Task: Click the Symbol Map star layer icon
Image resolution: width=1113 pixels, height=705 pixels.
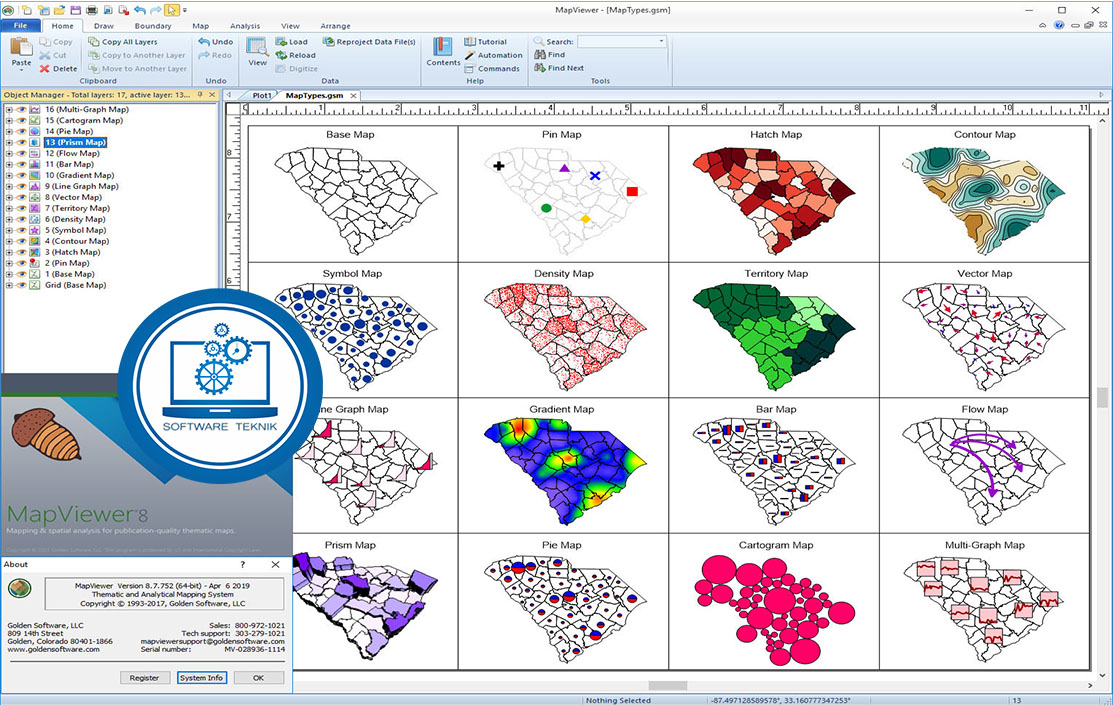Action: pos(34,231)
